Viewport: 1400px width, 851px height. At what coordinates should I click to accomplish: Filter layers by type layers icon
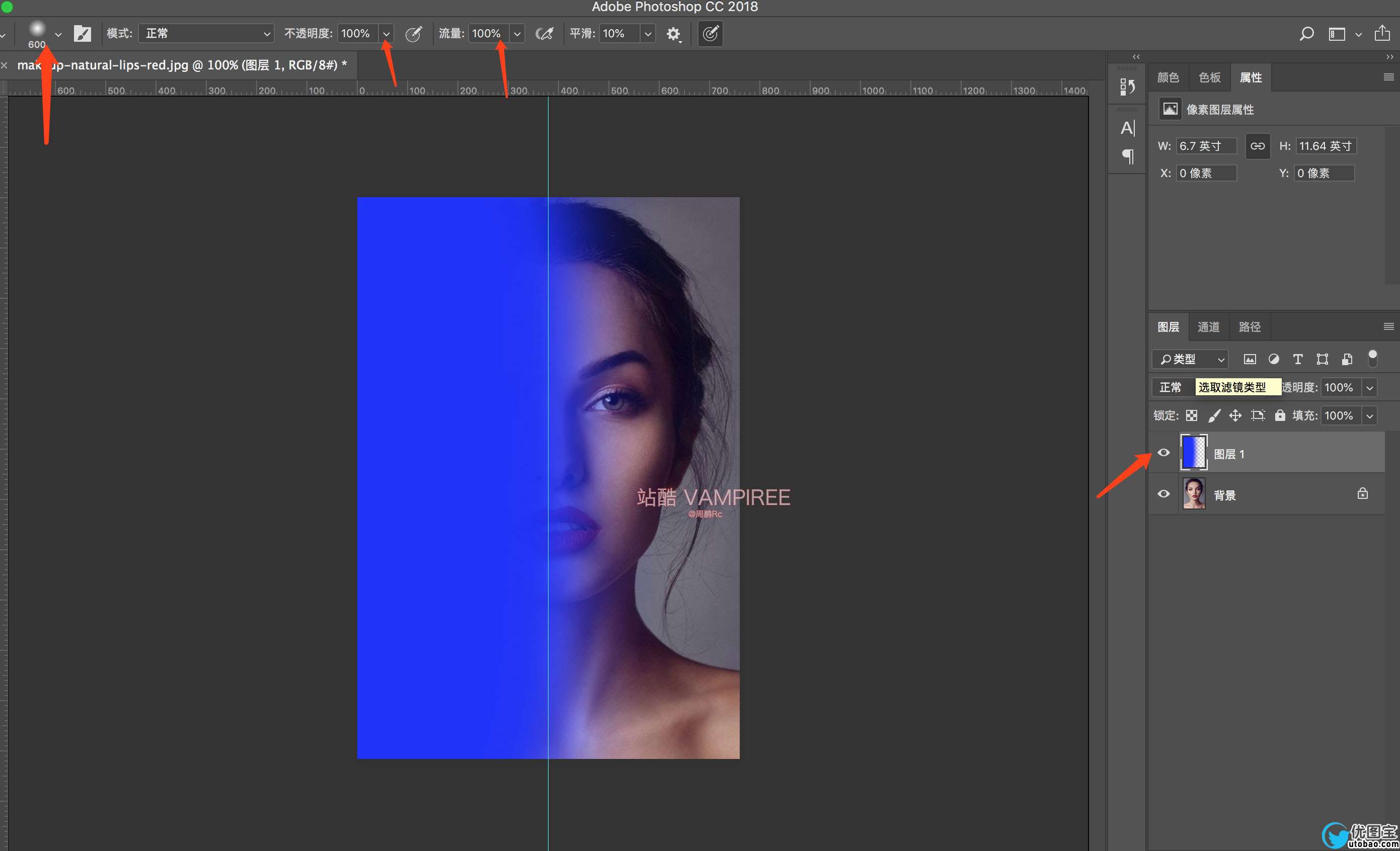1298,360
